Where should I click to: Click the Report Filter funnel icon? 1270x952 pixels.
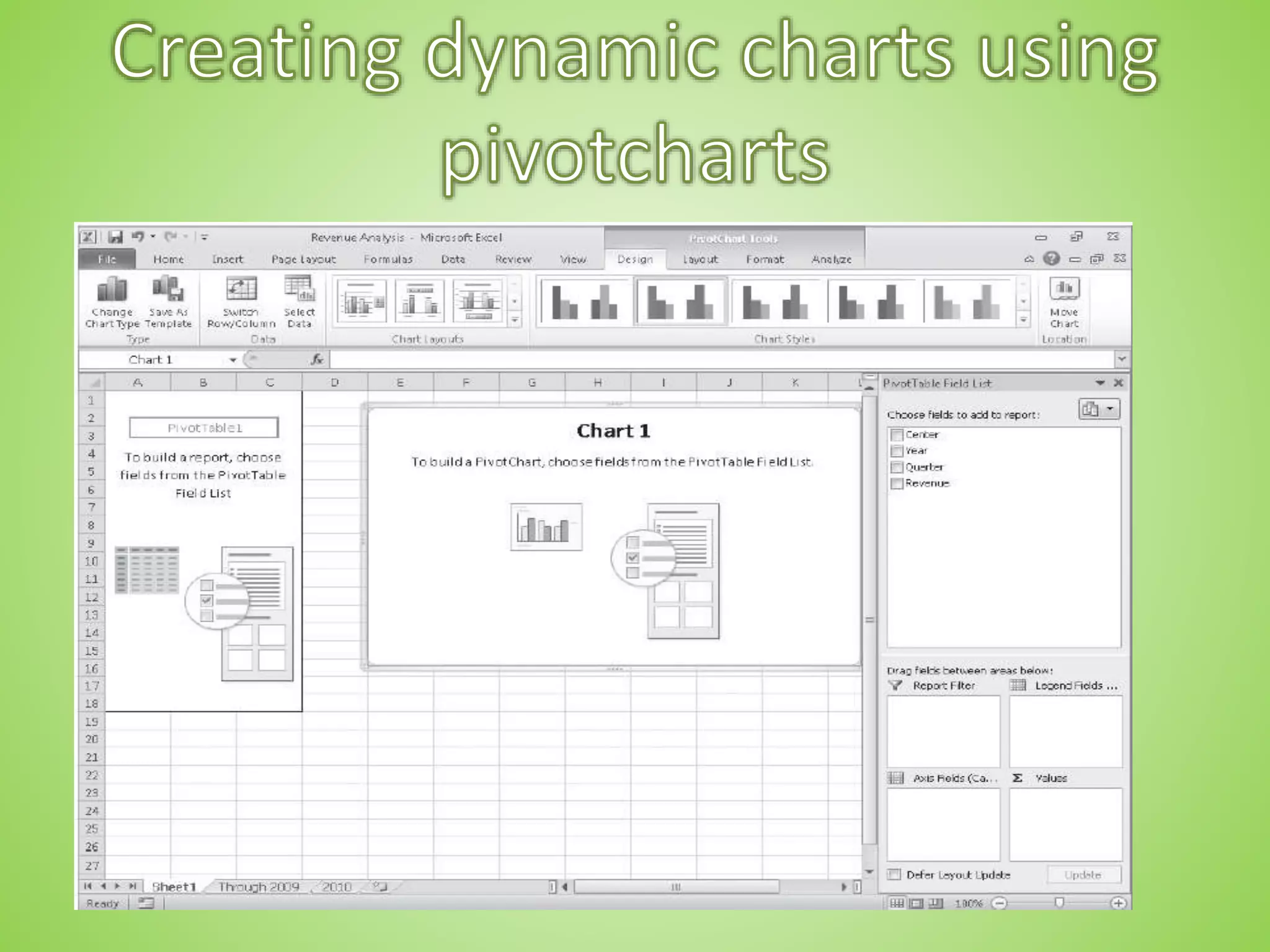(x=895, y=685)
